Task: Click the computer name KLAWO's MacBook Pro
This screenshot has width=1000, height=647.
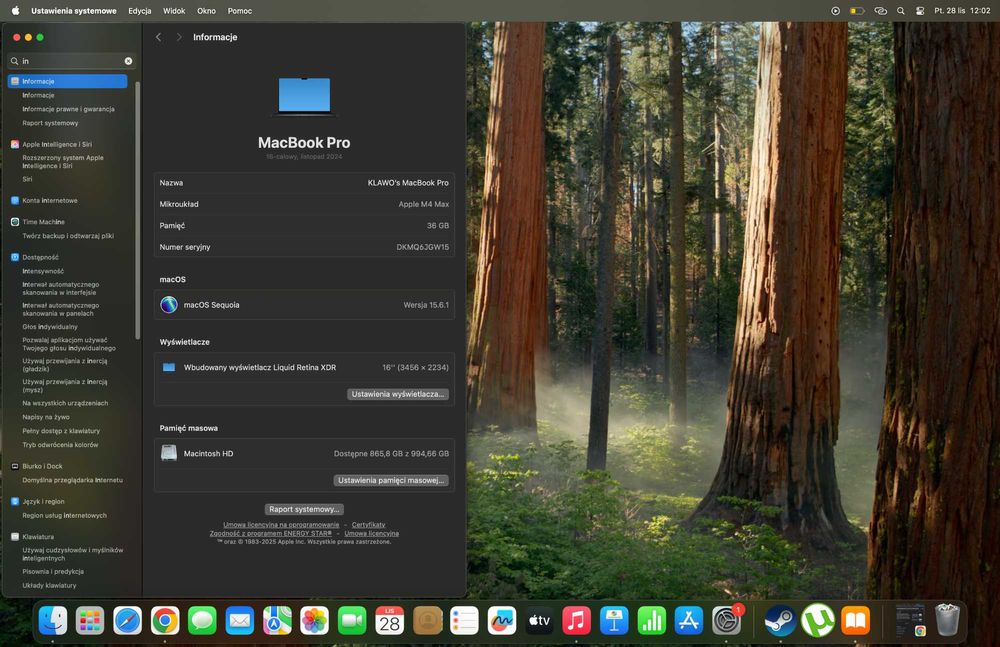Action: pos(408,182)
